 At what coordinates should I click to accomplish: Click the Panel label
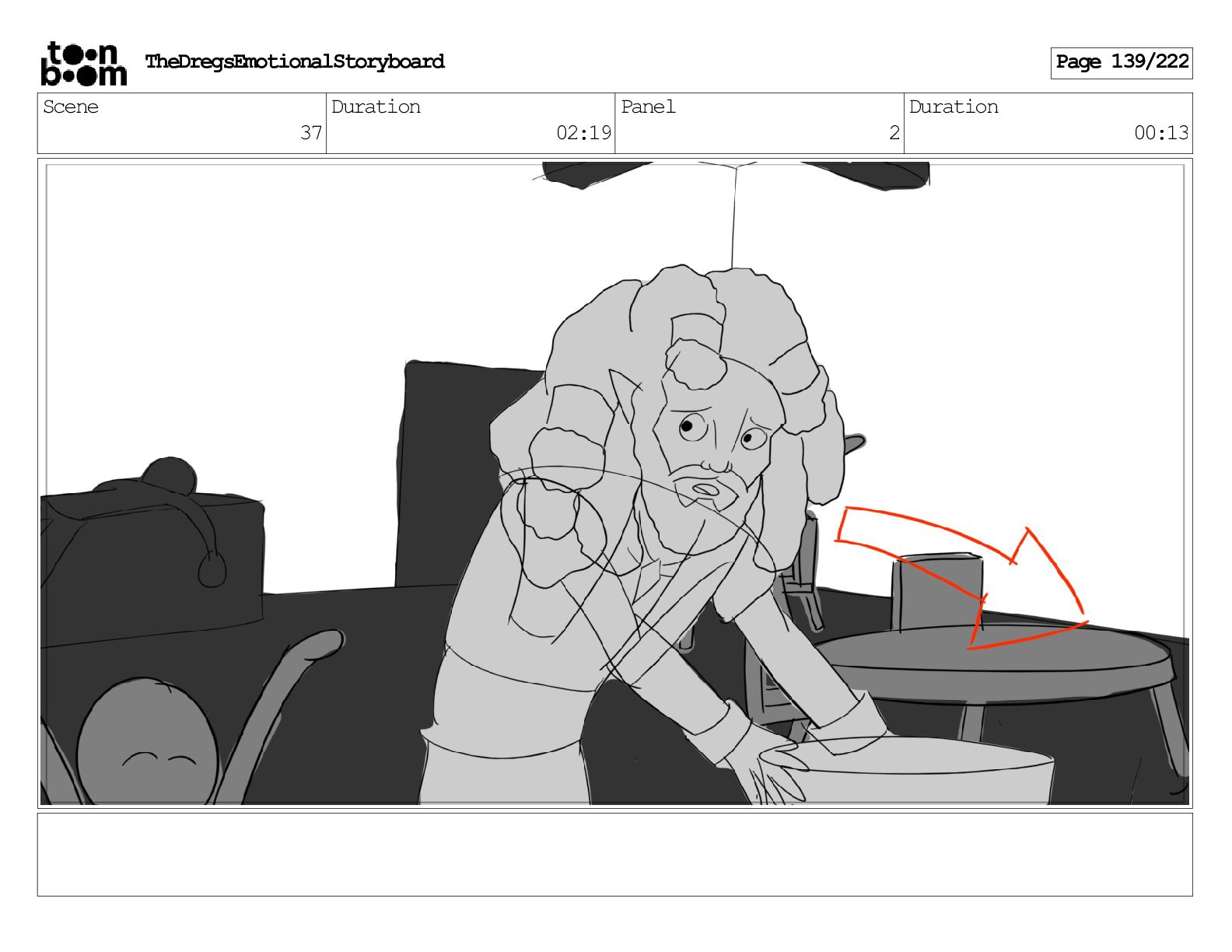(648, 107)
